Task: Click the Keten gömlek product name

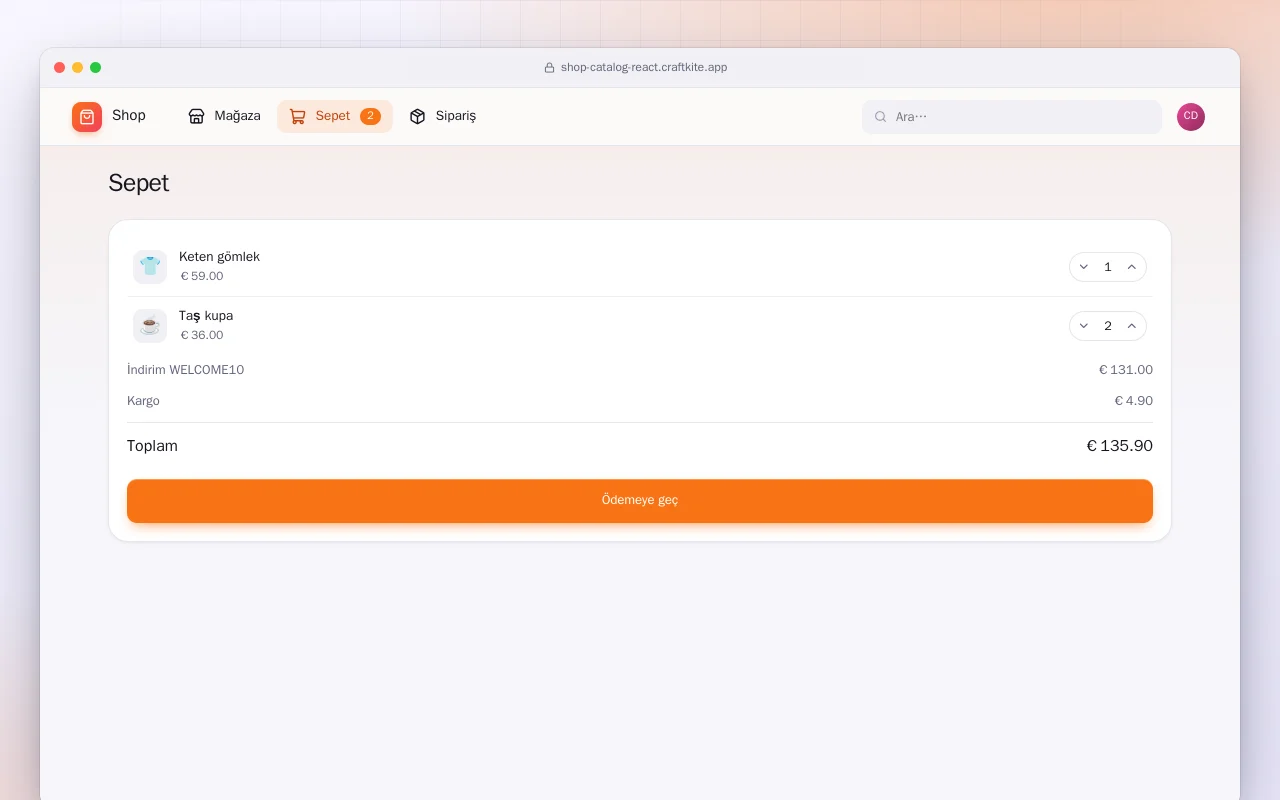Action: coord(219,257)
